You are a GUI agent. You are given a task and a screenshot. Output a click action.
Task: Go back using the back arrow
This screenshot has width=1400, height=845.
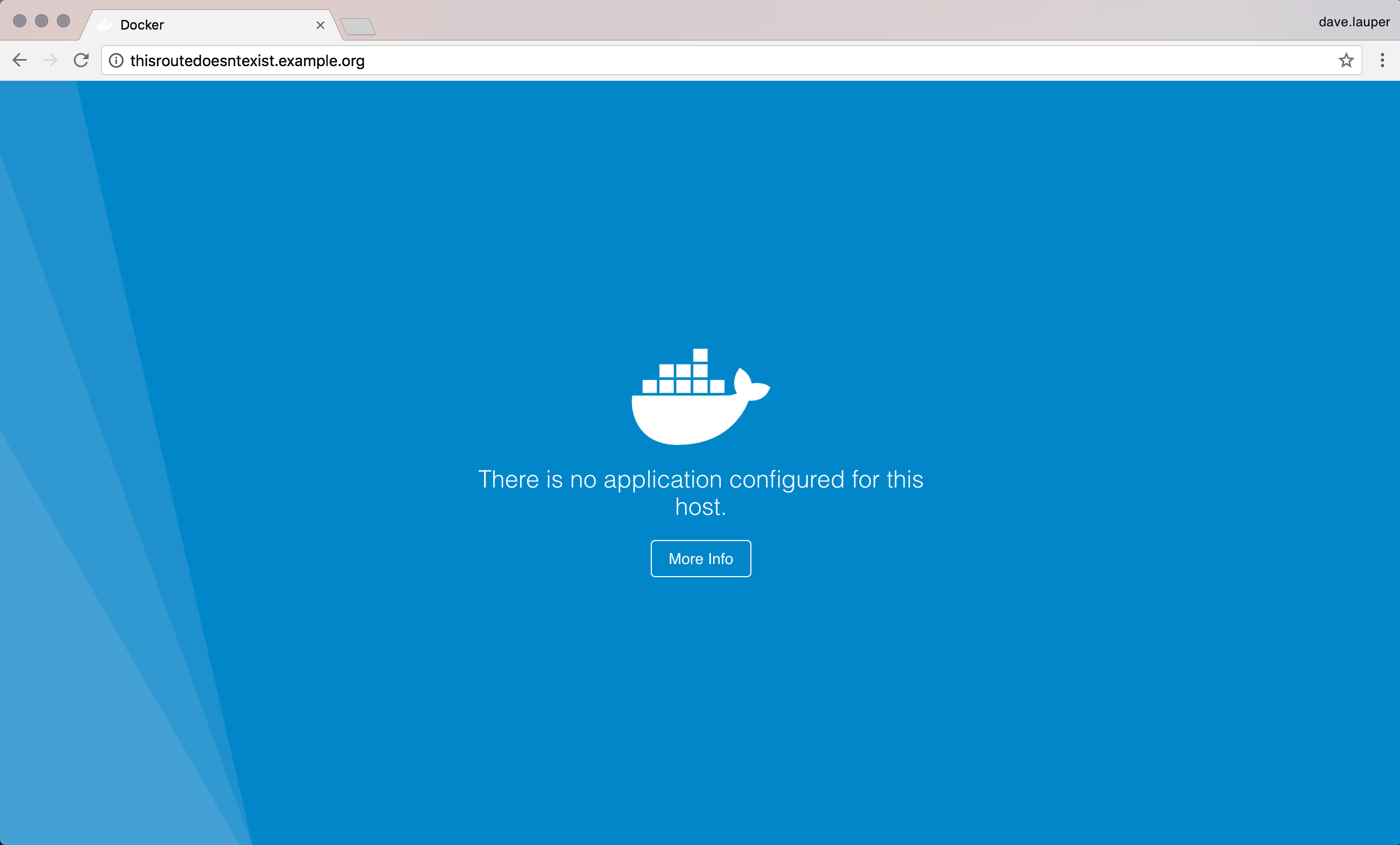pyautogui.click(x=20, y=60)
